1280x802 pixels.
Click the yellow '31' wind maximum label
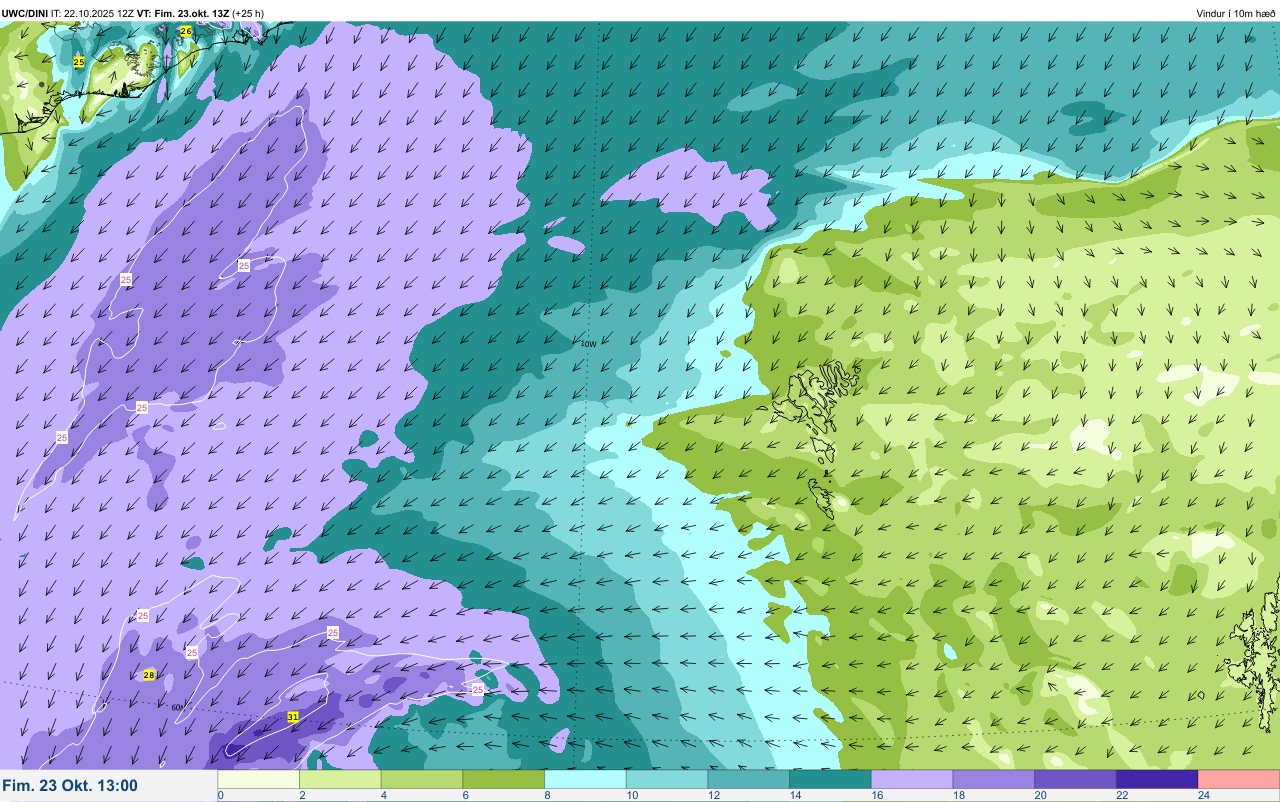(x=293, y=717)
